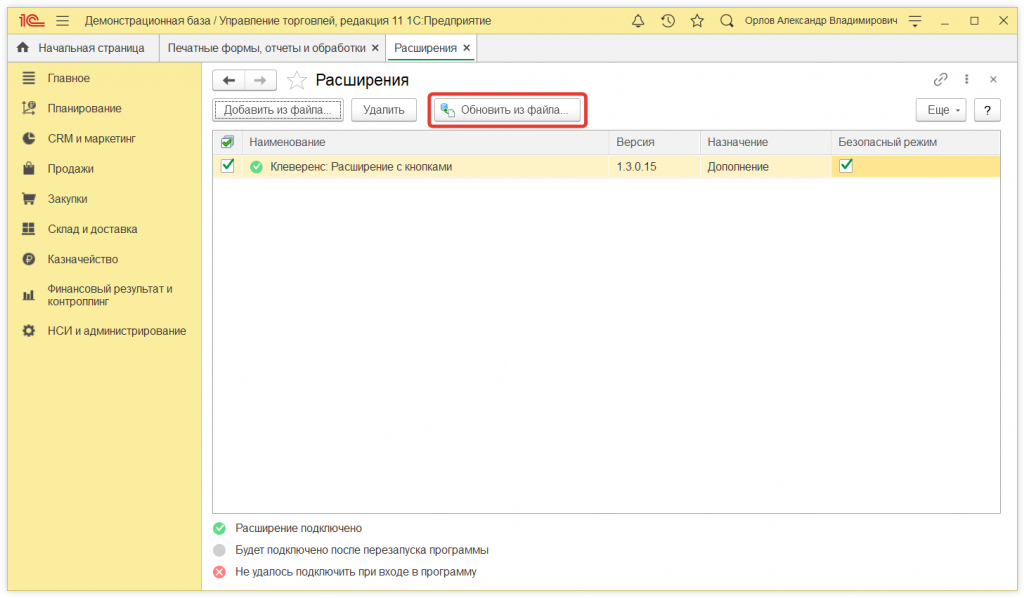Switch to Печатные формы, отчеты и обработки tab
Screen dimensions: 1024x598
pyautogui.click(x=266, y=48)
